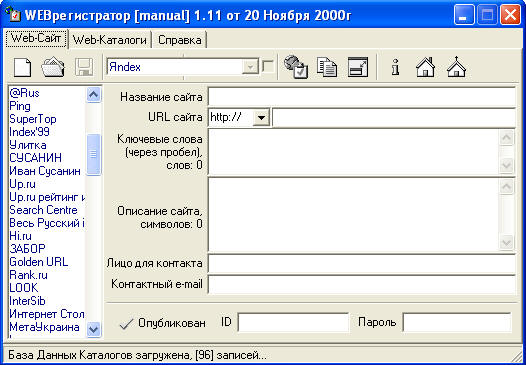Screen dimensions: 526x365
Task: Toggle the checkbox next to Яndex dropdown
Action: 268,66
